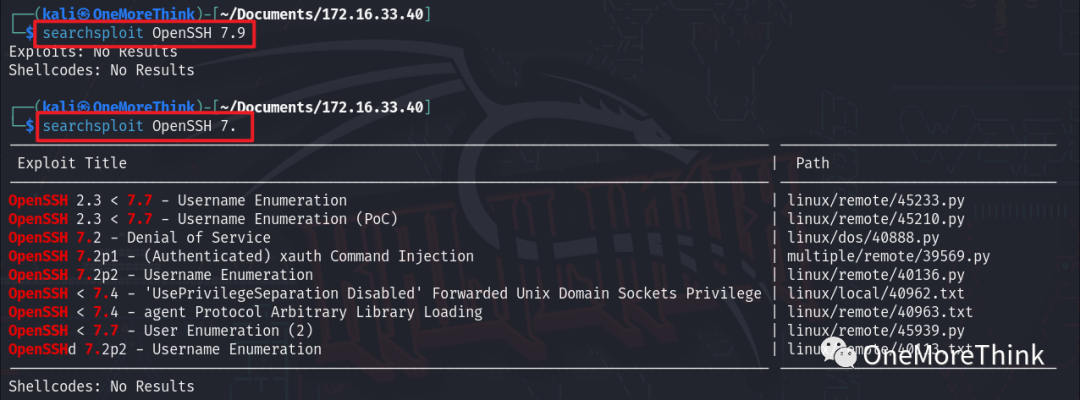Click the path linux/remote/45233.py

(x=876, y=201)
